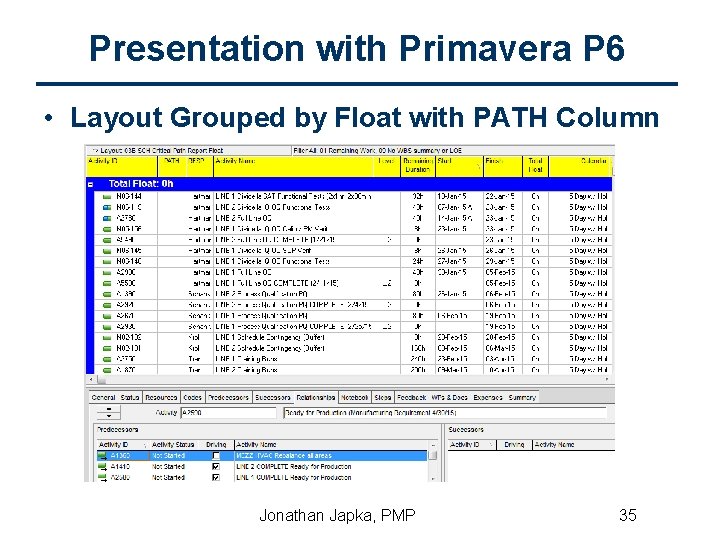Click predecessor icon for MEZZ HVAC Rebalance all areas
The width and height of the screenshot is (720, 540).
pos(102,456)
